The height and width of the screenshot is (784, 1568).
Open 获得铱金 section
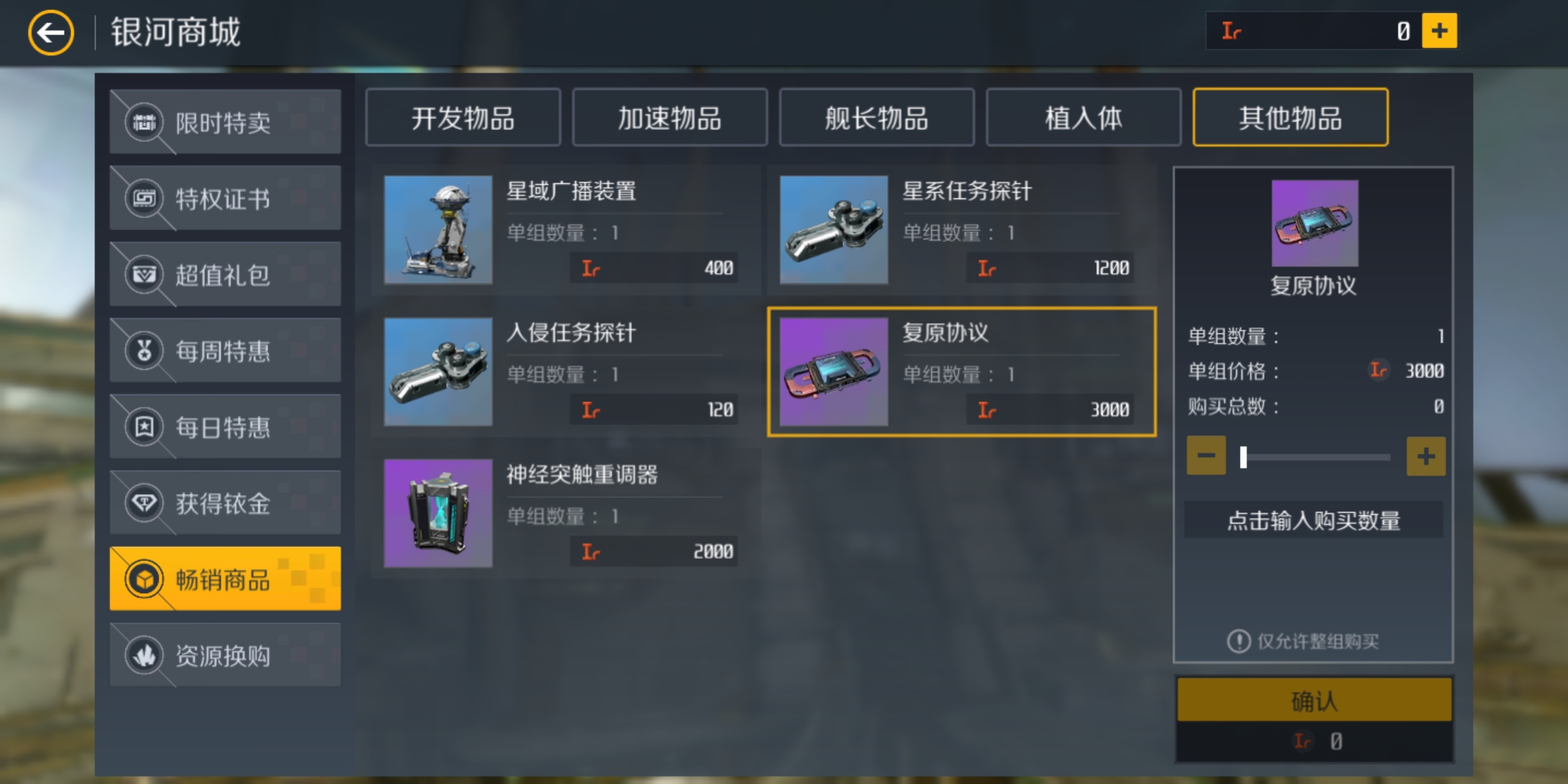click(x=225, y=503)
